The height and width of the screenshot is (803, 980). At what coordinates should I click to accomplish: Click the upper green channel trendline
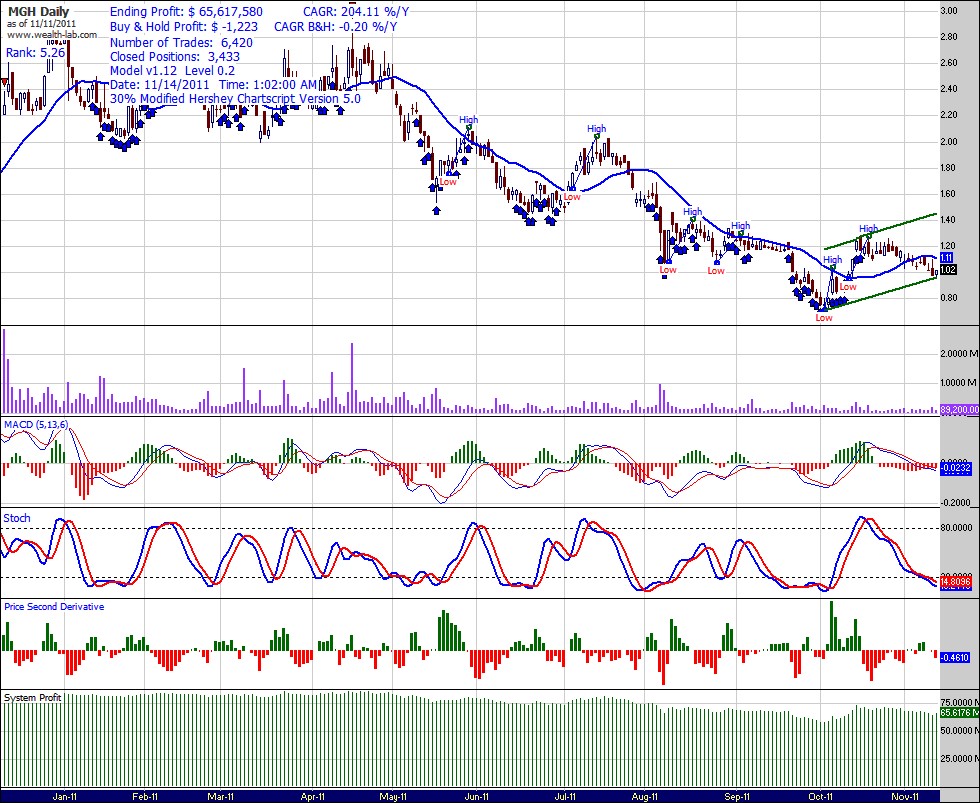(x=880, y=230)
